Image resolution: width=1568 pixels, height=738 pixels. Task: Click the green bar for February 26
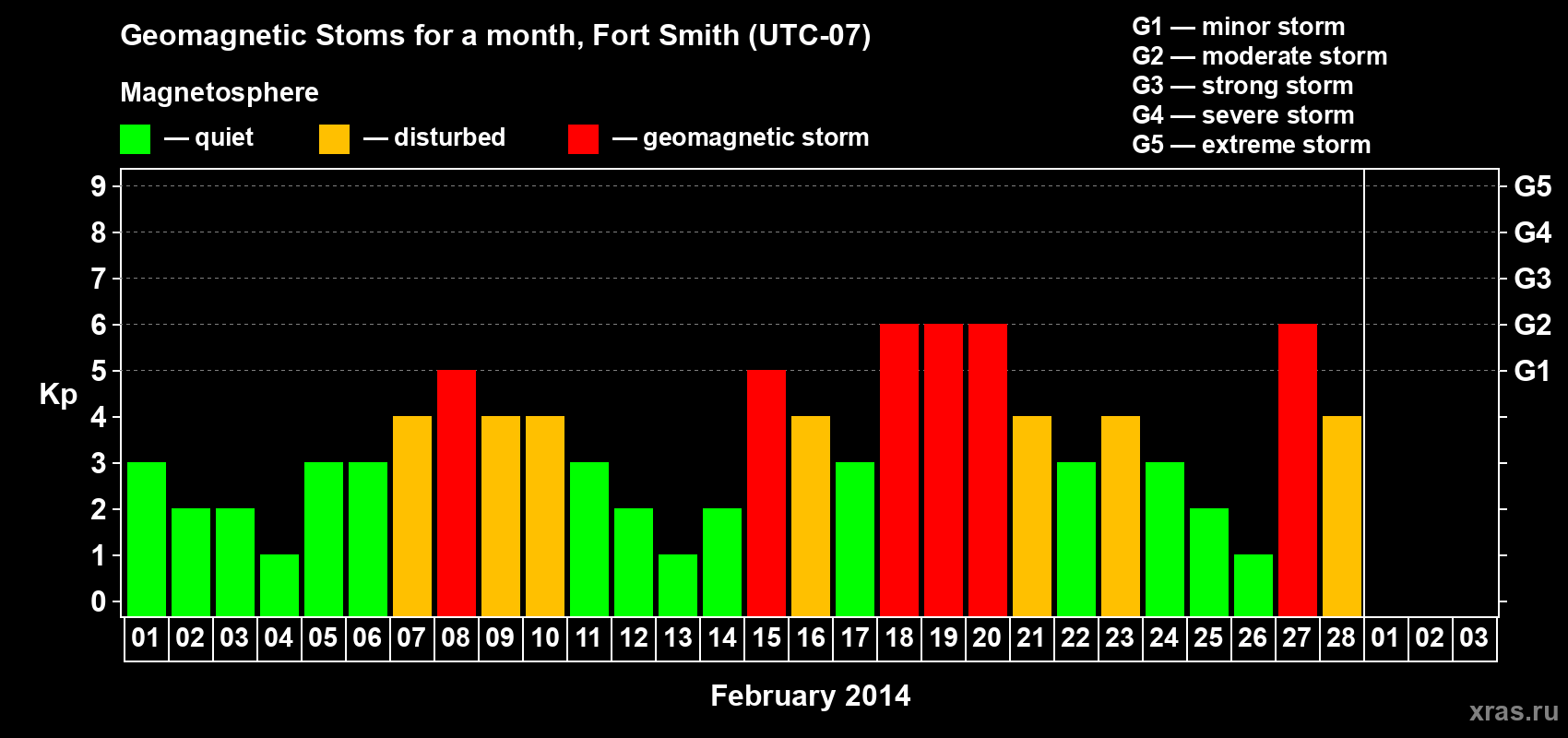[1253, 585]
